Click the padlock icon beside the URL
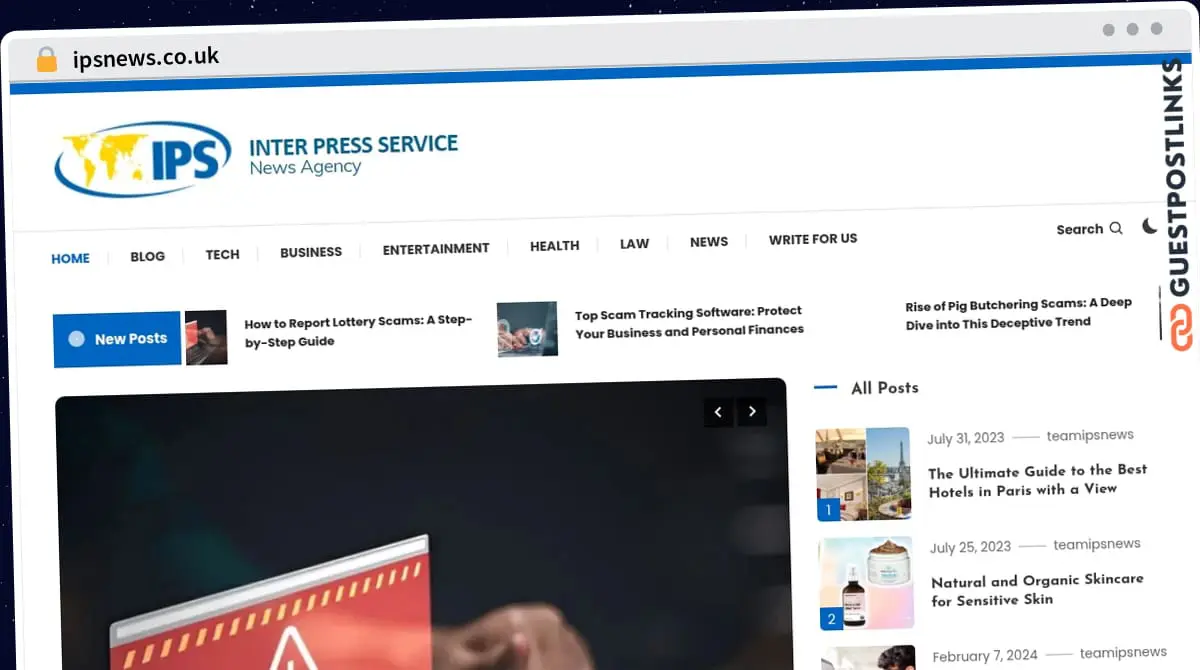 (46, 59)
